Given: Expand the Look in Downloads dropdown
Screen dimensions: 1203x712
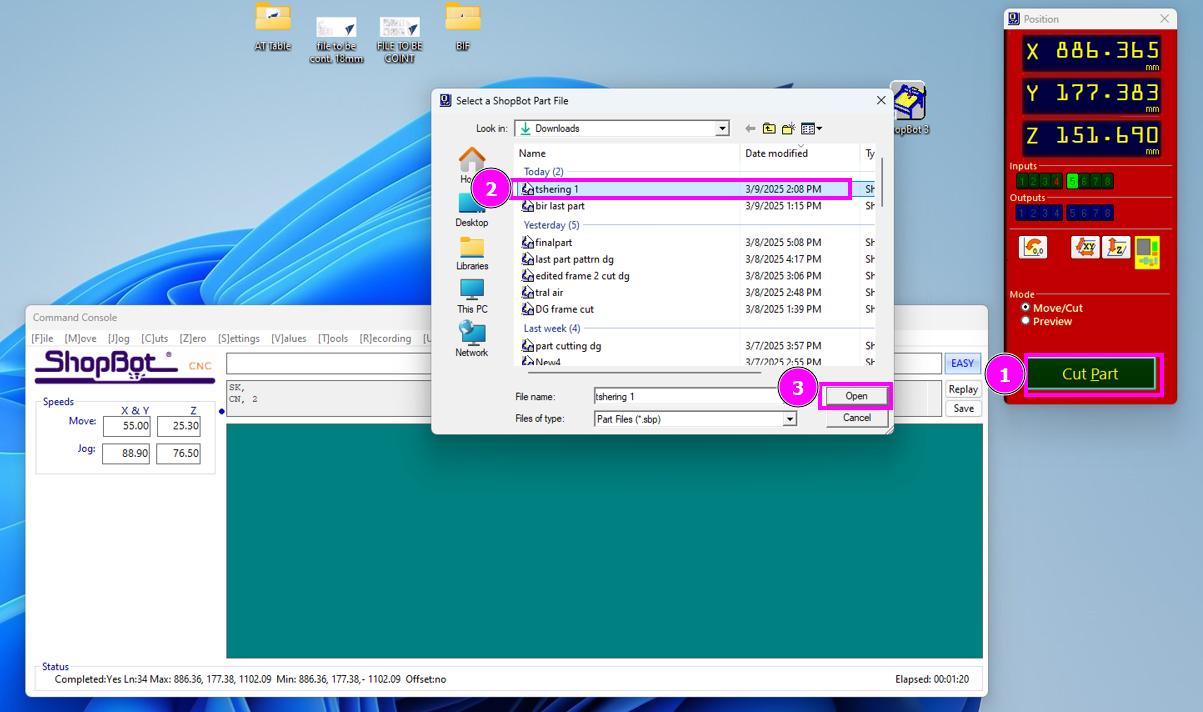Looking at the screenshot, I should pyautogui.click(x=722, y=128).
